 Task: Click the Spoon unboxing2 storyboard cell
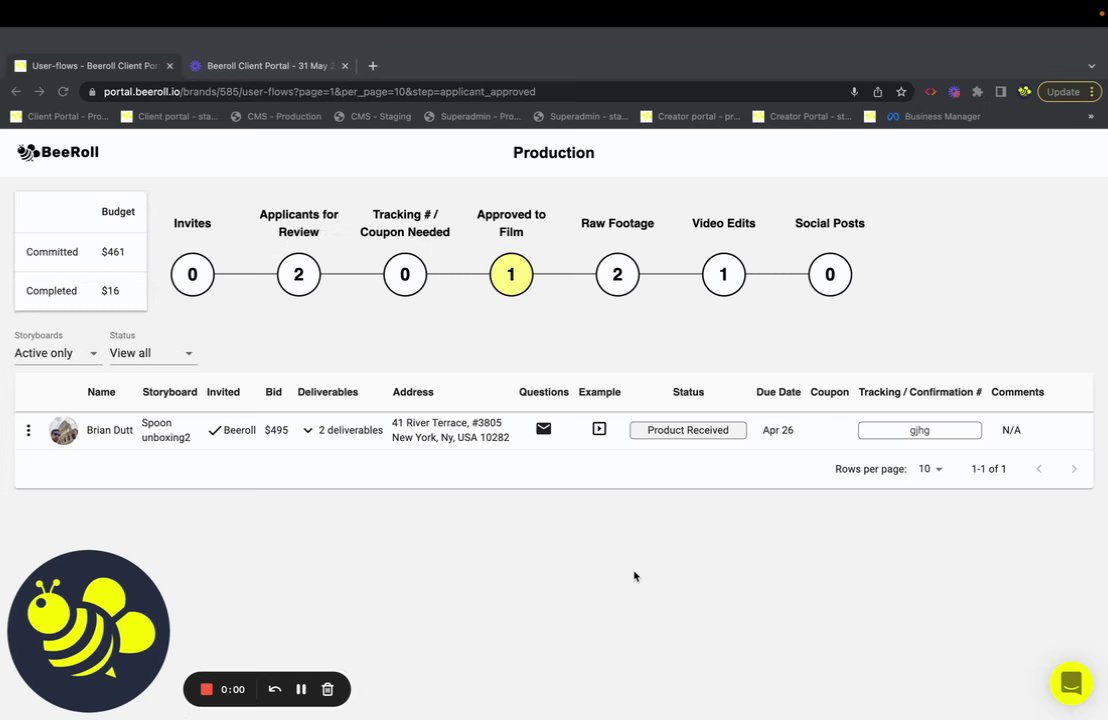click(x=166, y=430)
